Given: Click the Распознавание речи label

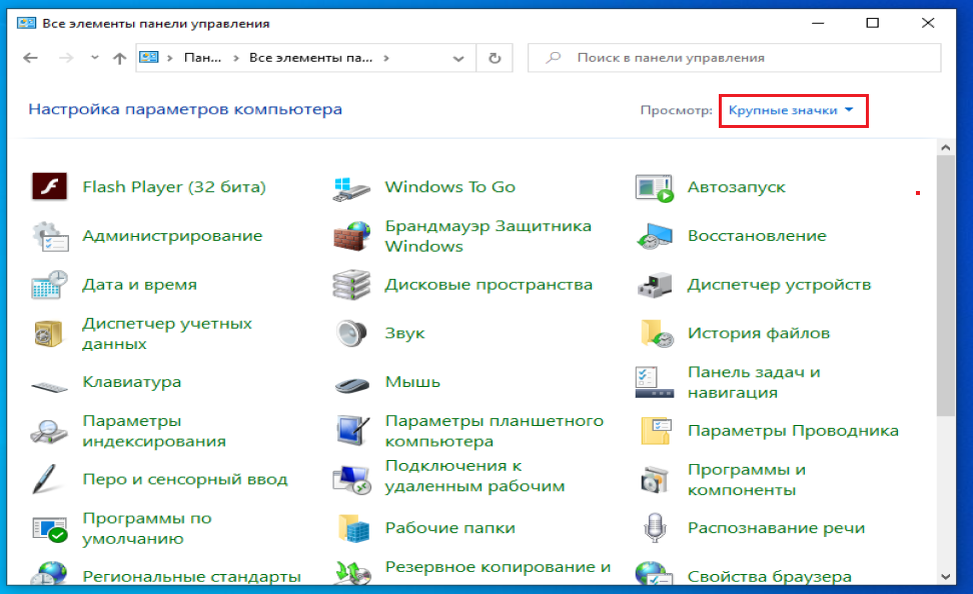Looking at the screenshot, I should (x=776, y=528).
